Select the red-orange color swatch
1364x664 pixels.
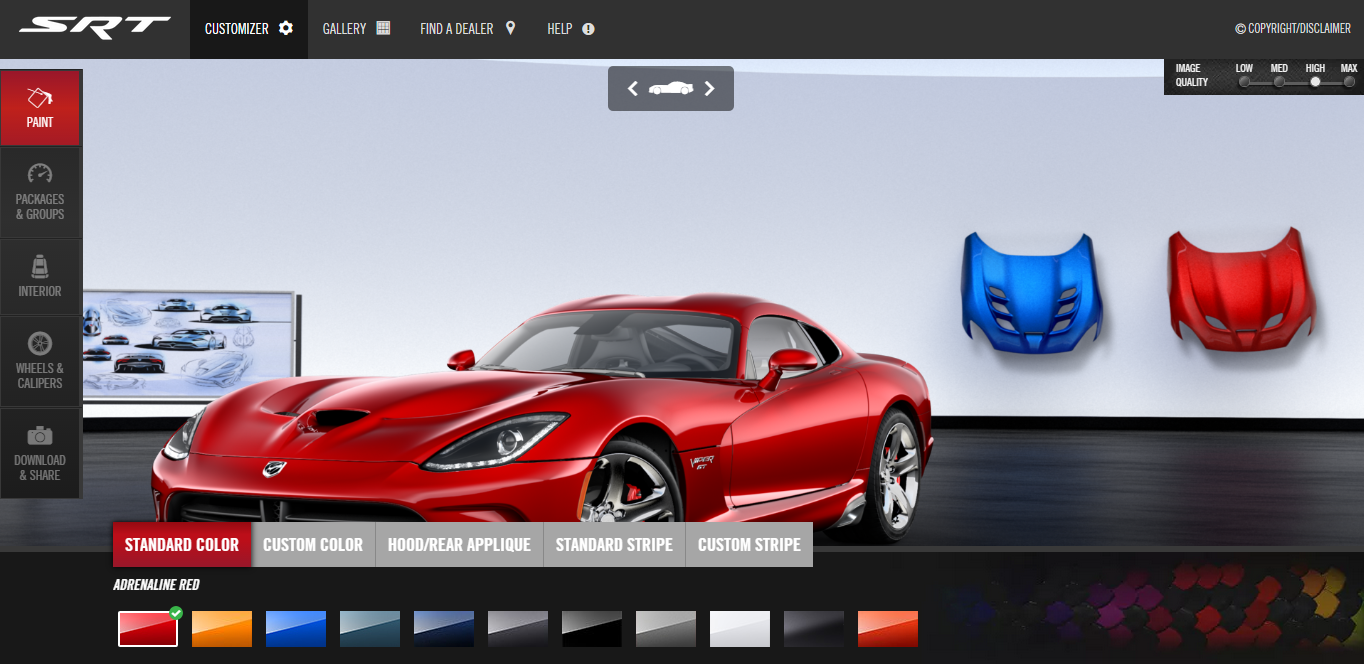888,629
